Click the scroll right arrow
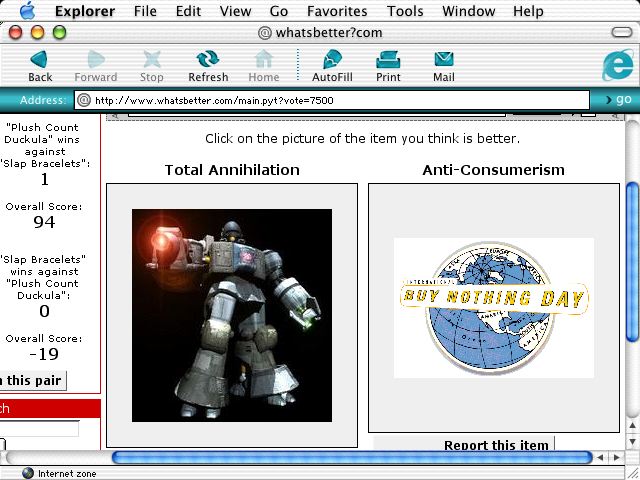This screenshot has width=640, height=480. (x=617, y=458)
